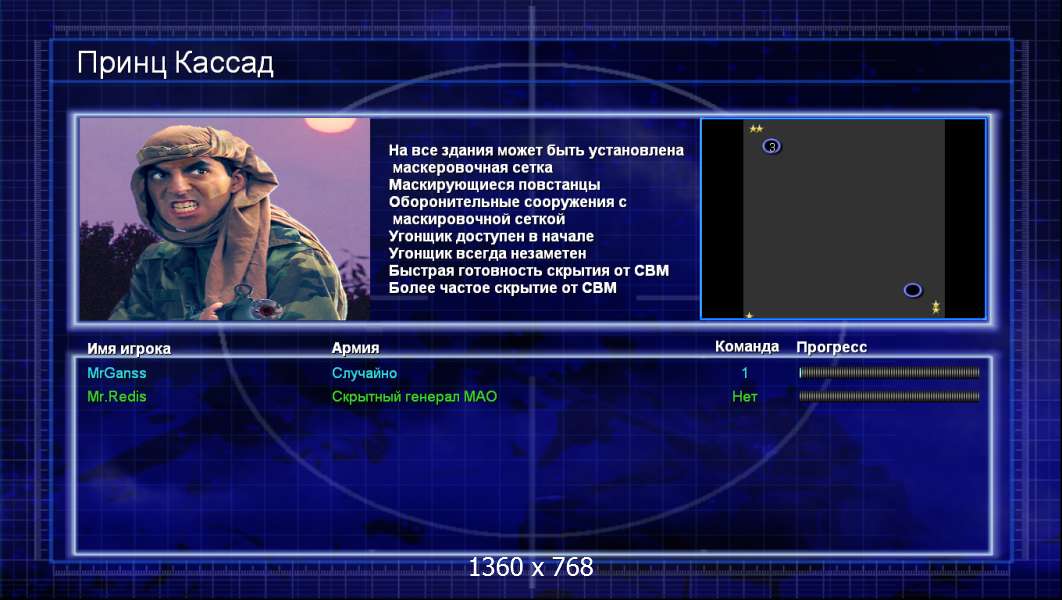Click the 'Имя игрока' column header

coord(129,349)
